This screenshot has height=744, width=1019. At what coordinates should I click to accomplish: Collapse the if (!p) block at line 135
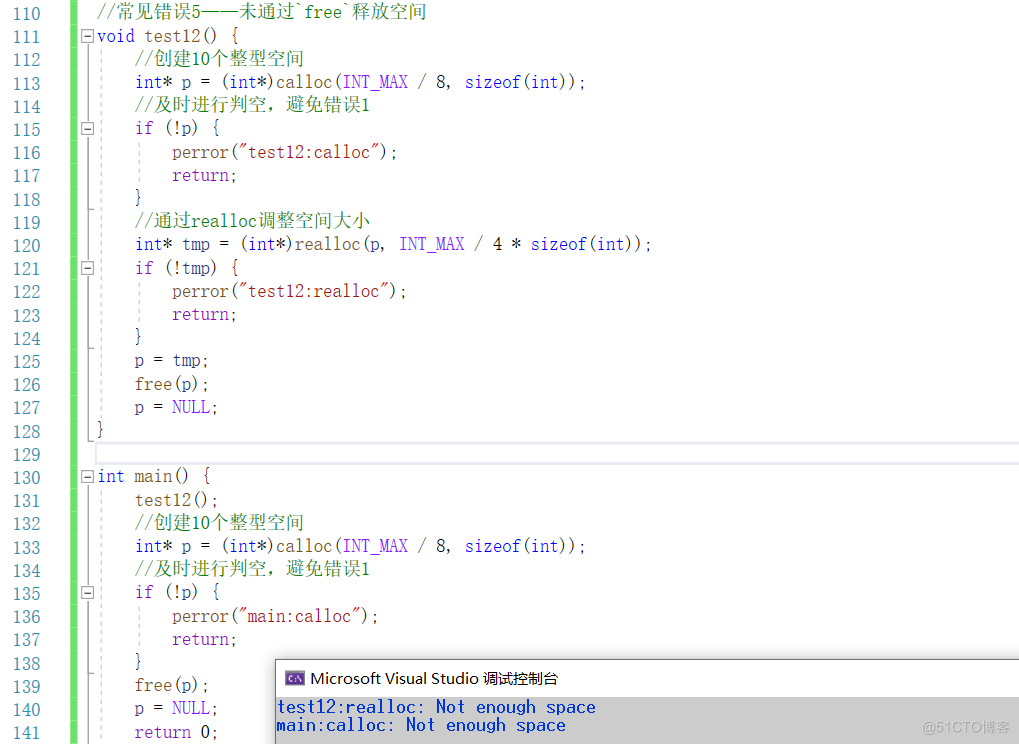pyautogui.click(x=87, y=593)
